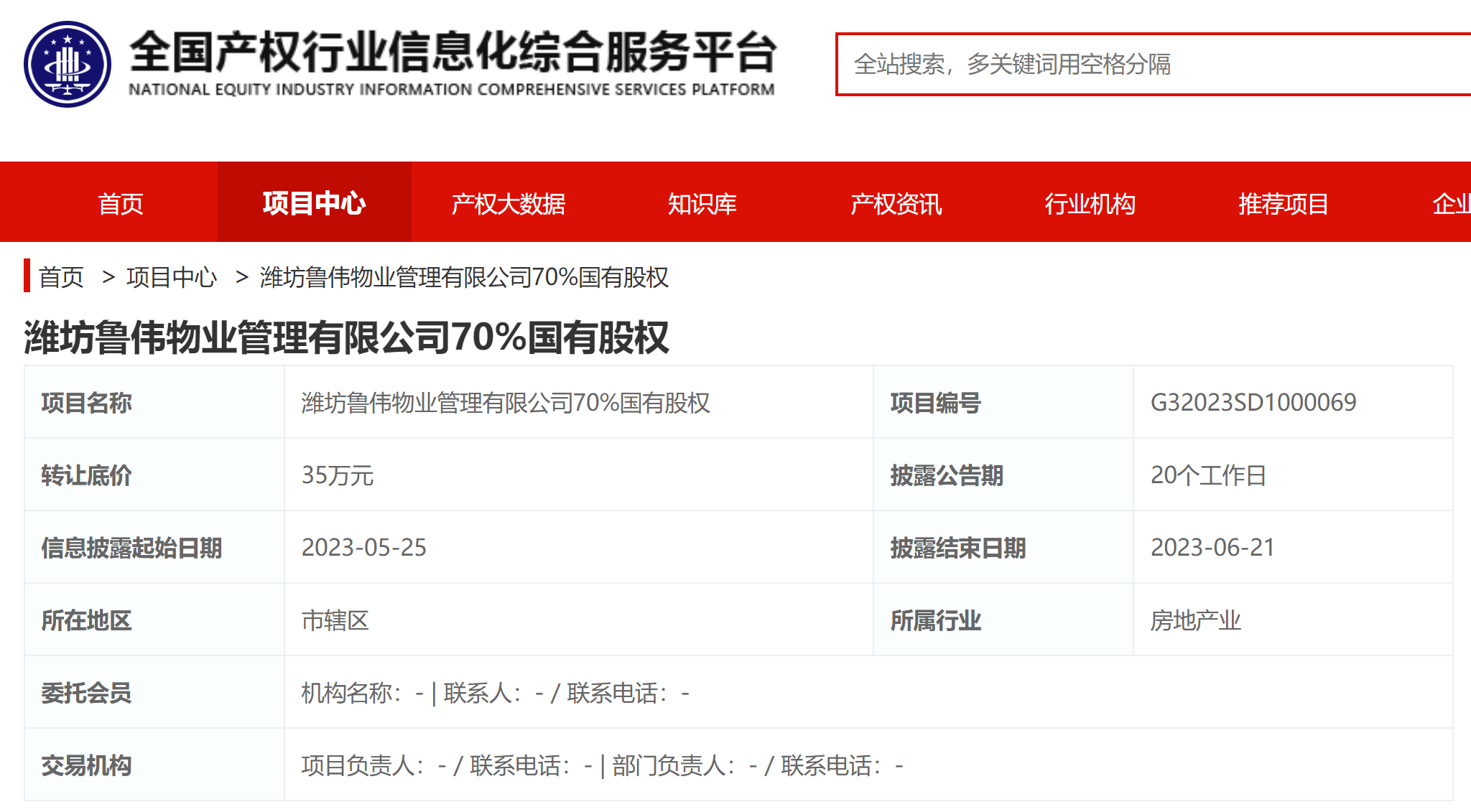Click the 委托会员 label cell

click(154, 693)
